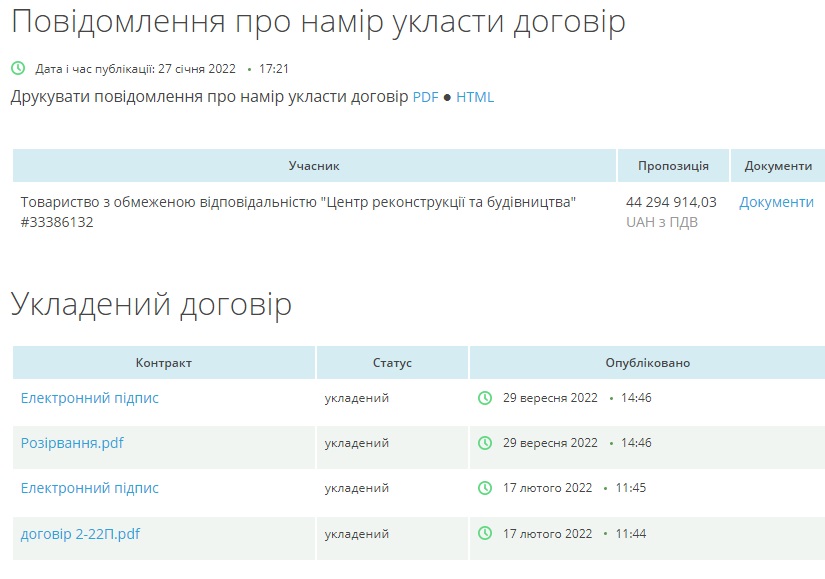
Task: Click the clock icon beside the publication date
Action: [18, 69]
